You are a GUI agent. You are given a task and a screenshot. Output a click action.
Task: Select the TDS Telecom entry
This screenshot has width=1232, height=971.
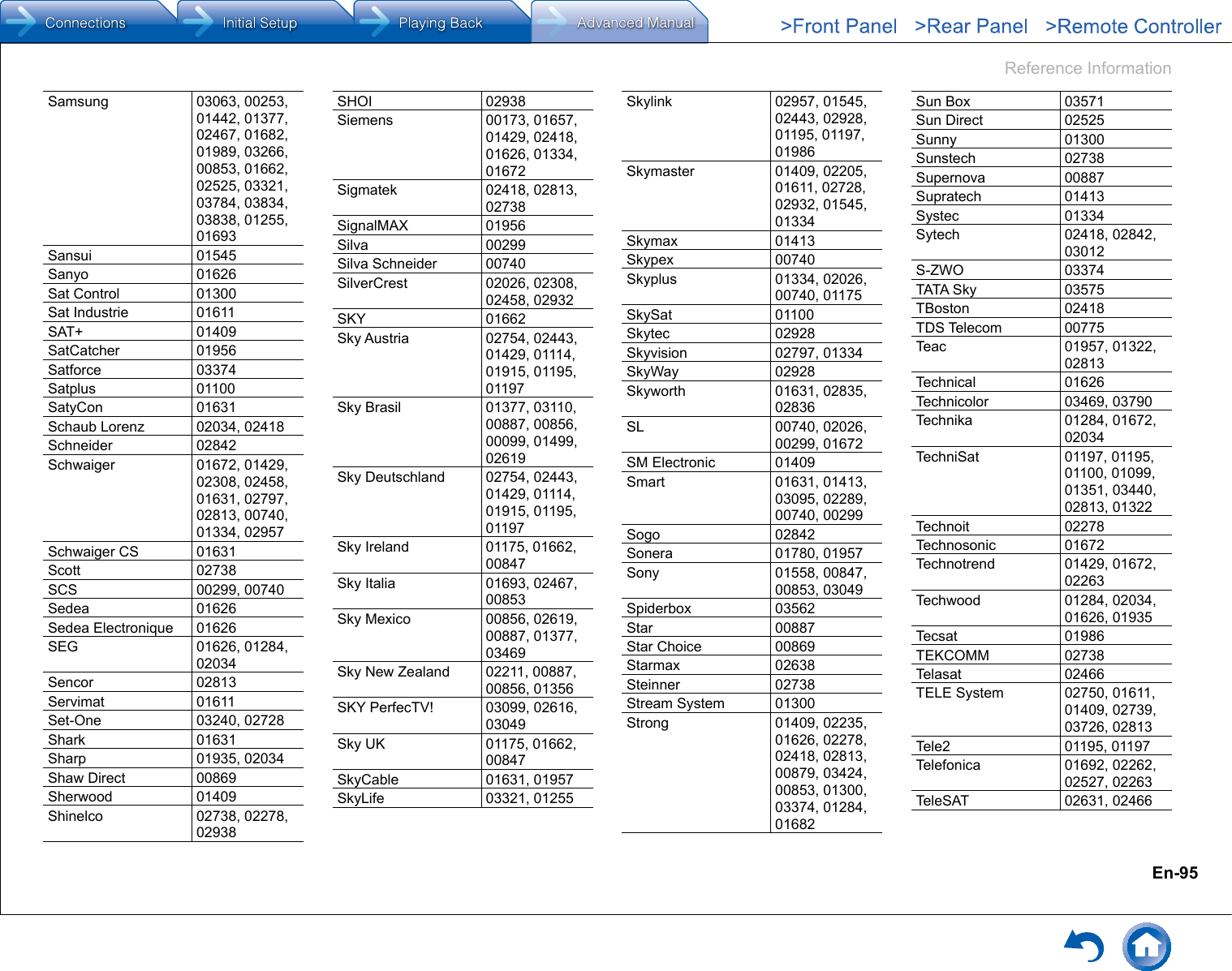click(x=959, y=328)
